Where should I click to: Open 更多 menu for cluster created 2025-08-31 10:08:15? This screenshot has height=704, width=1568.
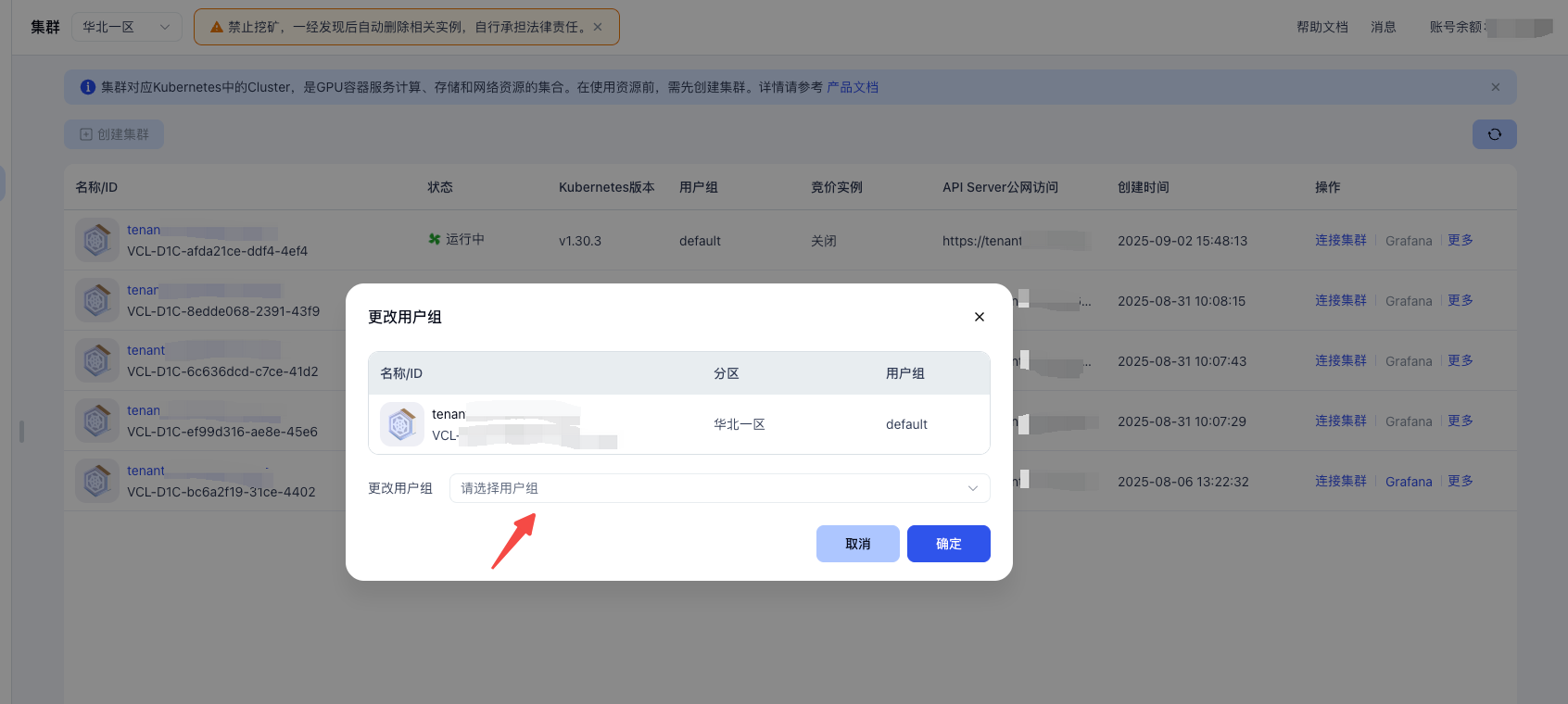point(1461,300)
